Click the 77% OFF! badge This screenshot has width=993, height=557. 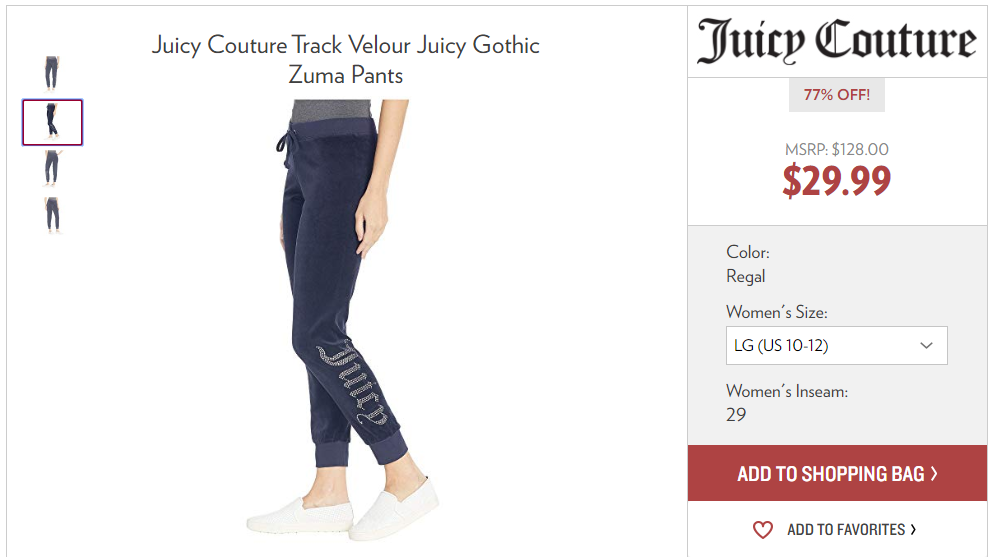tap(837, 95)
